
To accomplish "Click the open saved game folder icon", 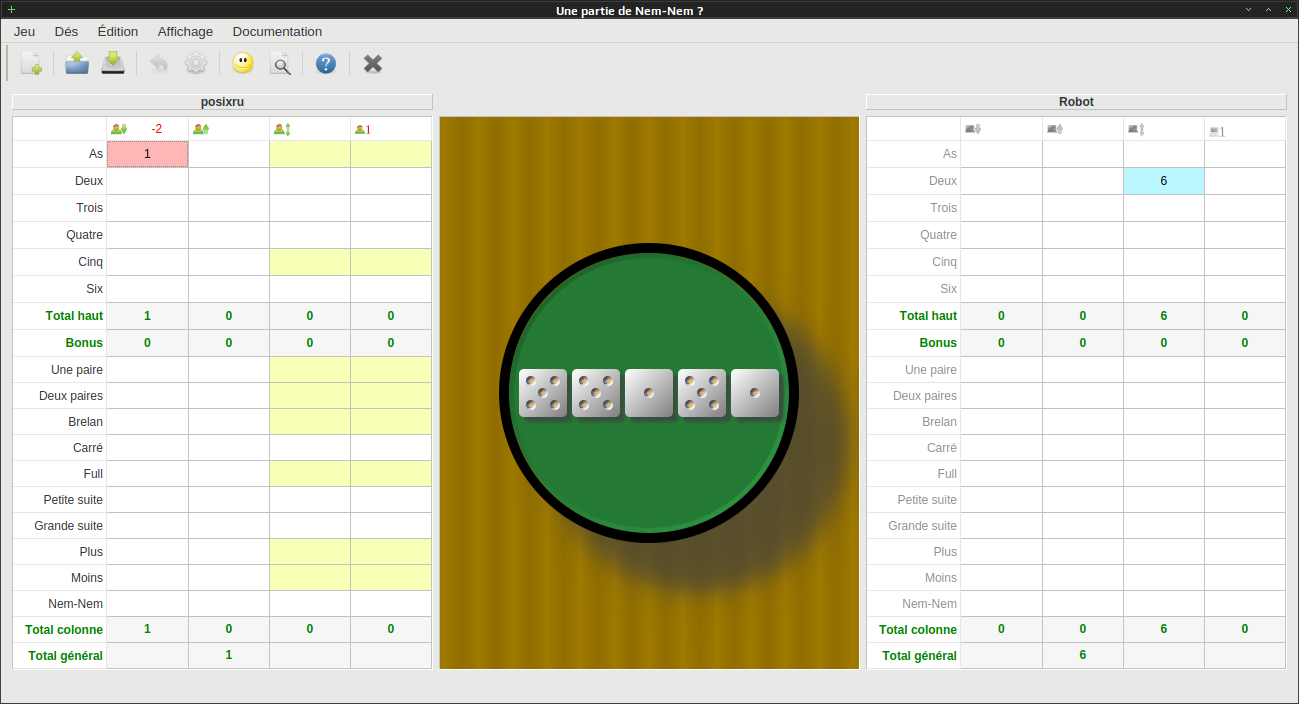I will point(77,64).
